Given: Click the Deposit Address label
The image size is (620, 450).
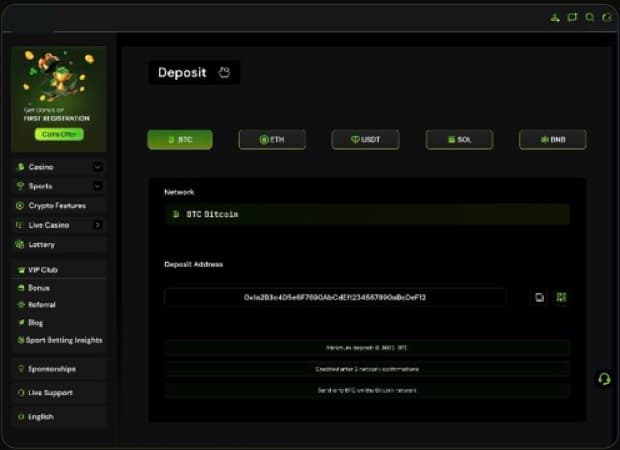Looking at the screenshot, I should tap(193, 264).
